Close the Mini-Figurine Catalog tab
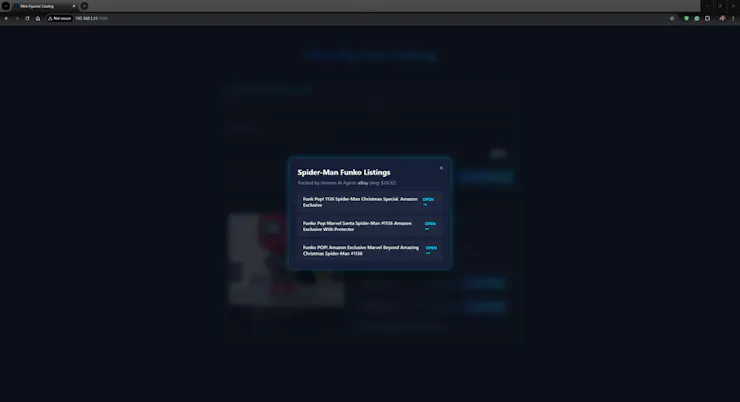Image resolution: width=740 pixels, height=402 pixels. coord(74,6)
